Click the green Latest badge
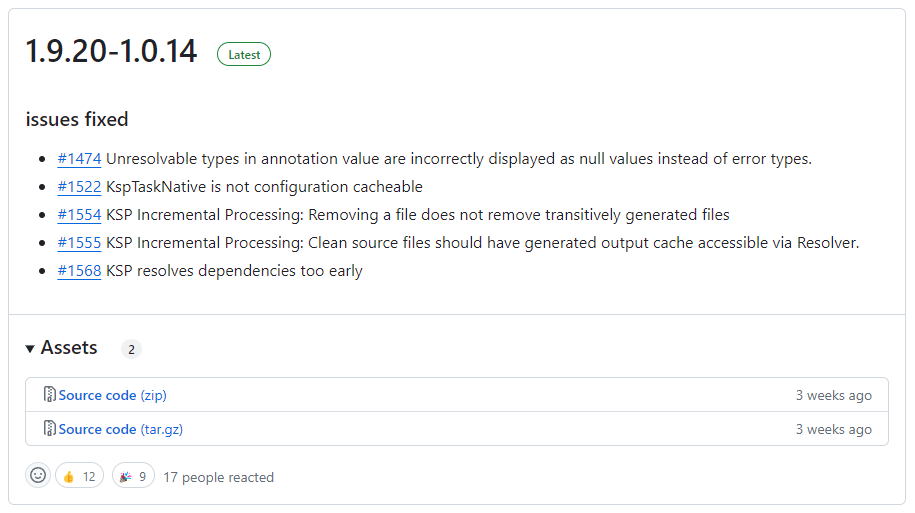915x513 pixels. click(244, 55)
